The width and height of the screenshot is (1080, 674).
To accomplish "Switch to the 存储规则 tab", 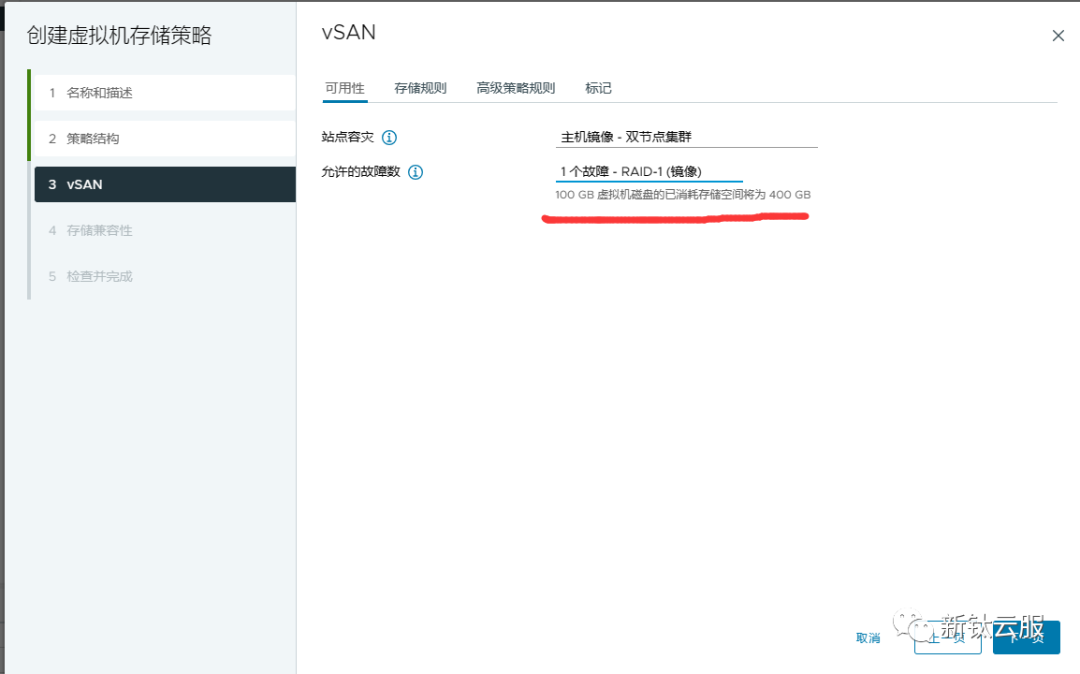I will 420,88.
